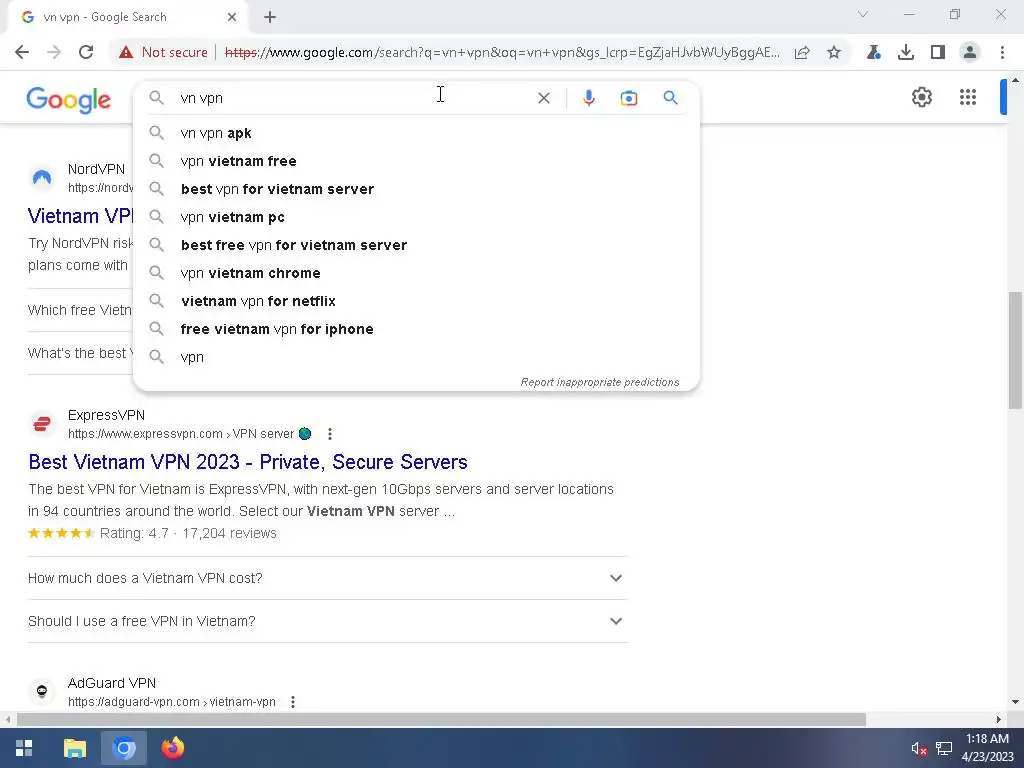The image size is (1024, 768).
Task: Switch to Chrome taskbar icon
Action: click(x=123, y=748)
